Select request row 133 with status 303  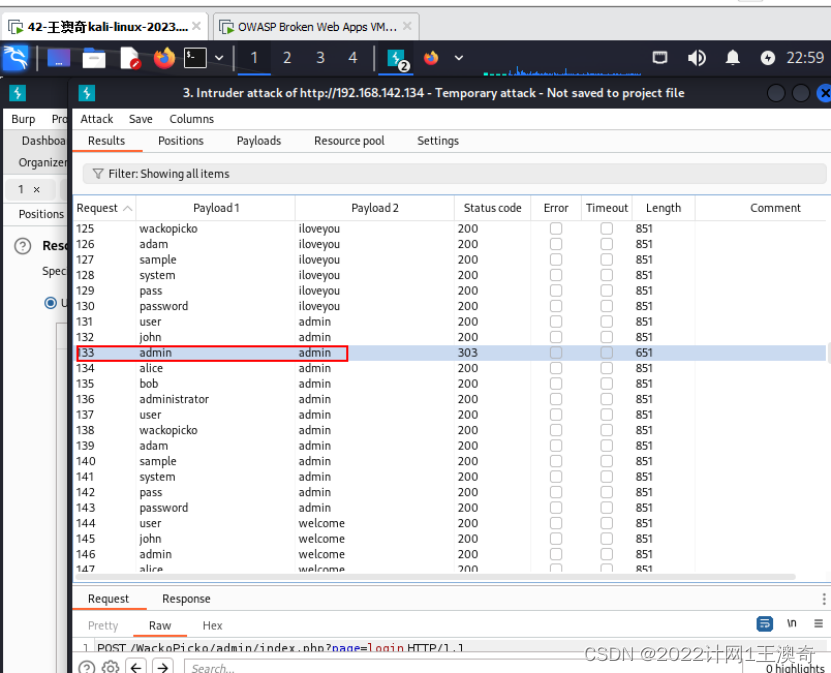pyautogui.click(x=450, y=353)
